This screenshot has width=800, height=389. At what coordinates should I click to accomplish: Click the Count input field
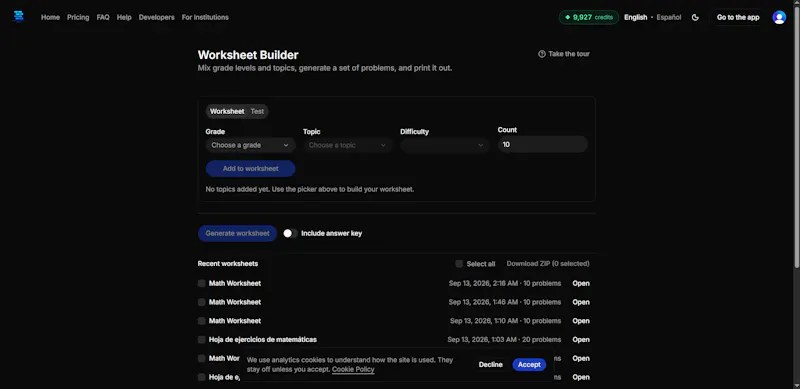pyautogui.click(x=543, y=144)
